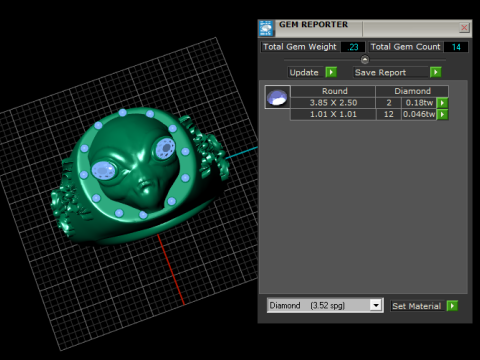Collapse panel with the circular chevron handle
The image size is (480, 360).
pos(365,60)
